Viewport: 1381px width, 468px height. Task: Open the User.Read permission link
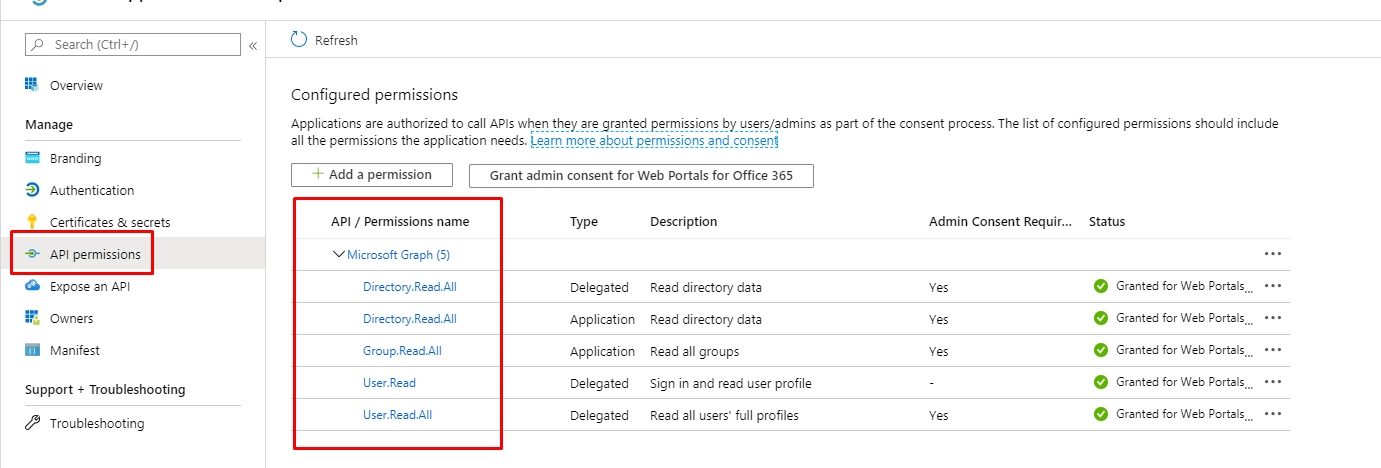389,383
